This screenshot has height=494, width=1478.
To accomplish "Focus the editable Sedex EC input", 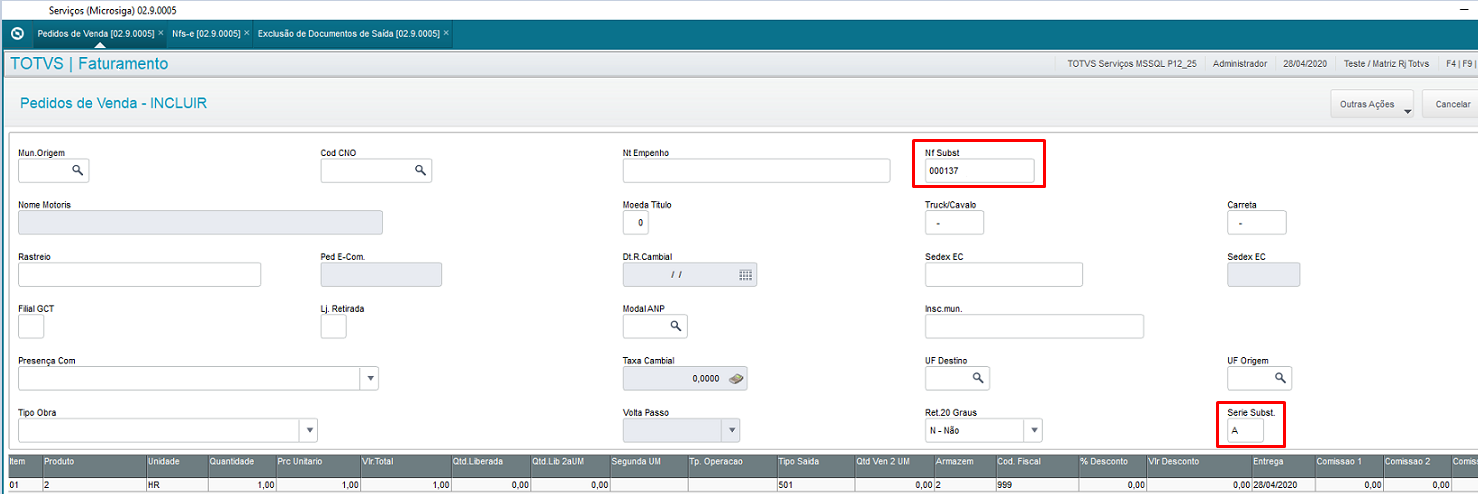I will [1004, 275].
